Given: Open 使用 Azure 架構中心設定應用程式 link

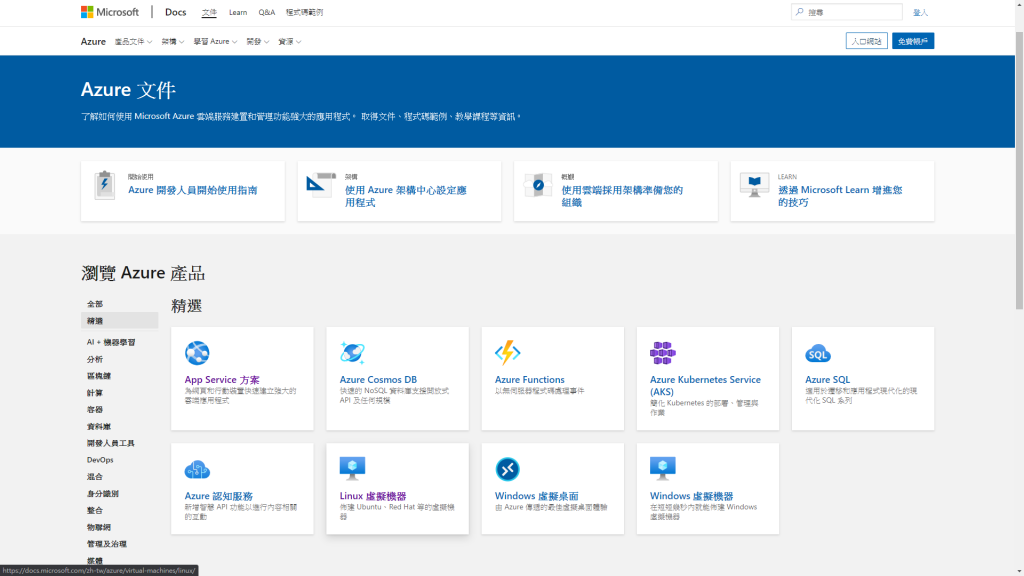Looking at the screenshot, I should click(406, 196).
